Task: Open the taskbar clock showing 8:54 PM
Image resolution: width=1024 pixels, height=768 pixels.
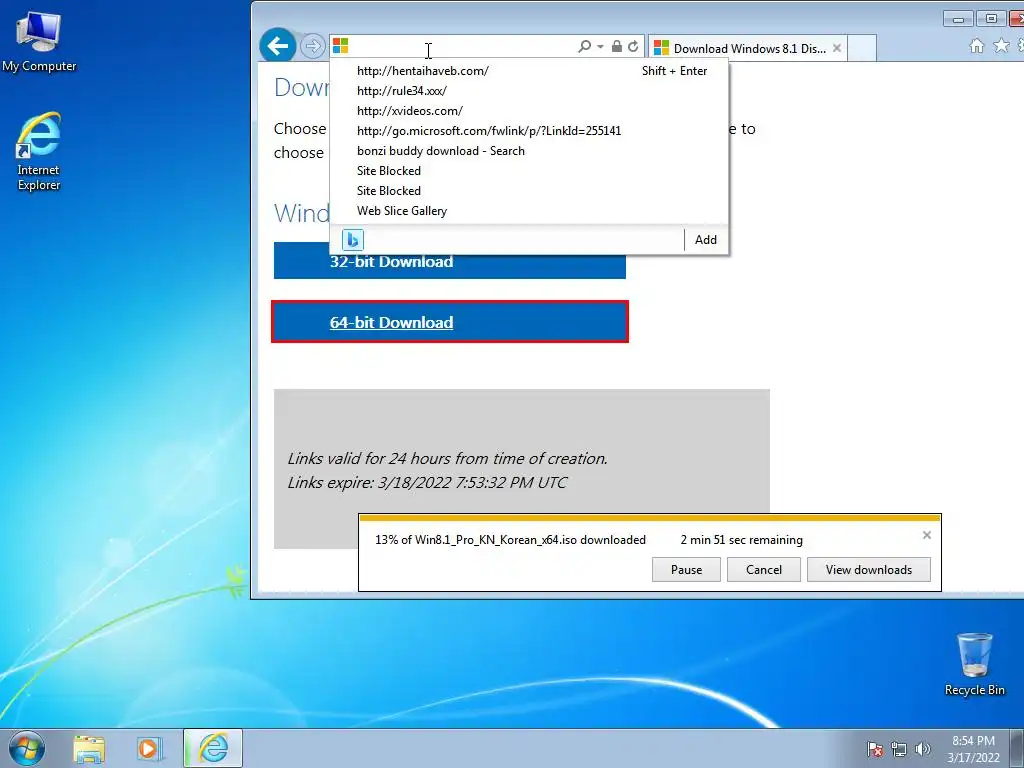Action: click(973, 749)
